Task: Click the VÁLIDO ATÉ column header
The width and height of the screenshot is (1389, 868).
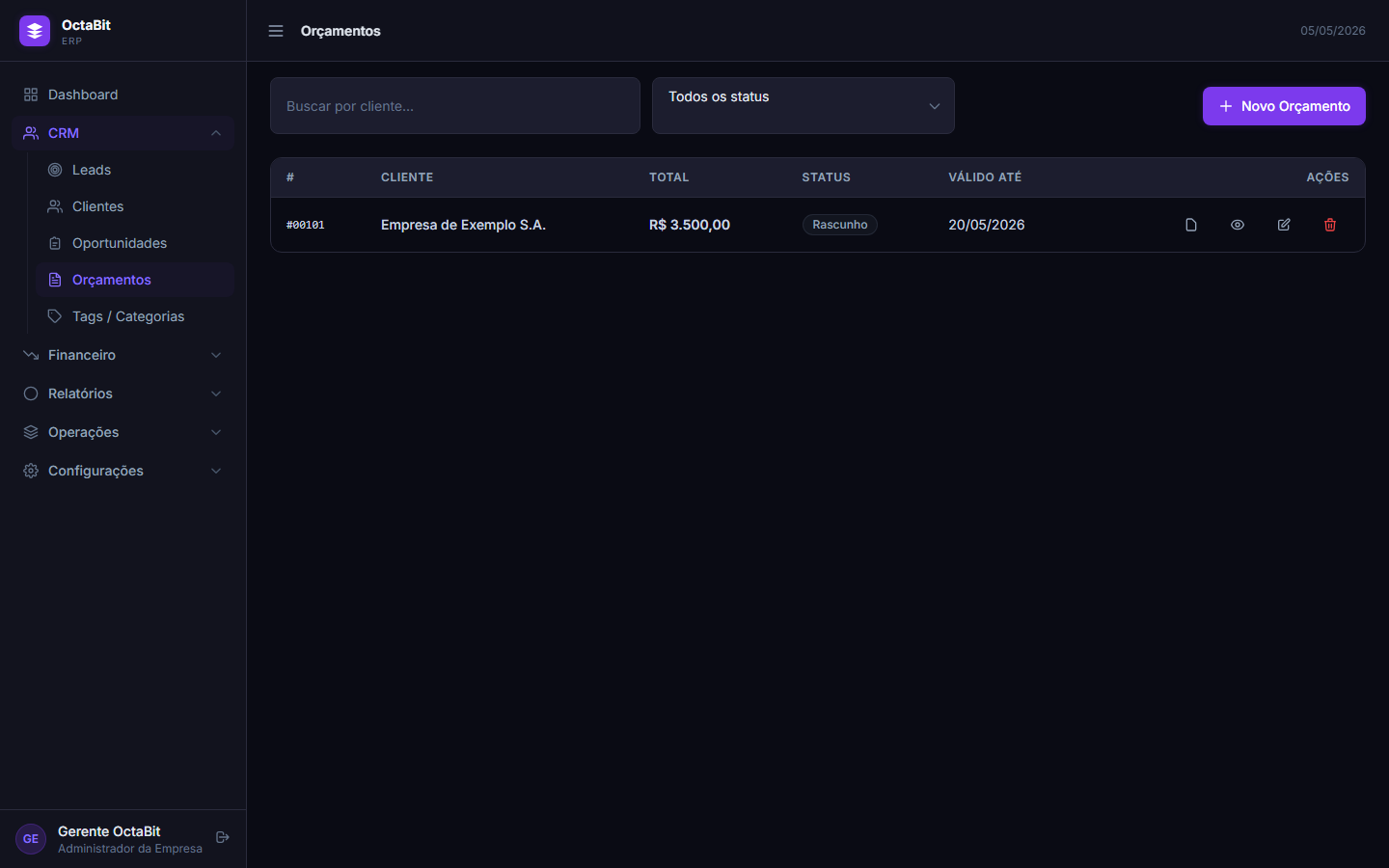Action: pyautogui.click(x=985, y=177)
